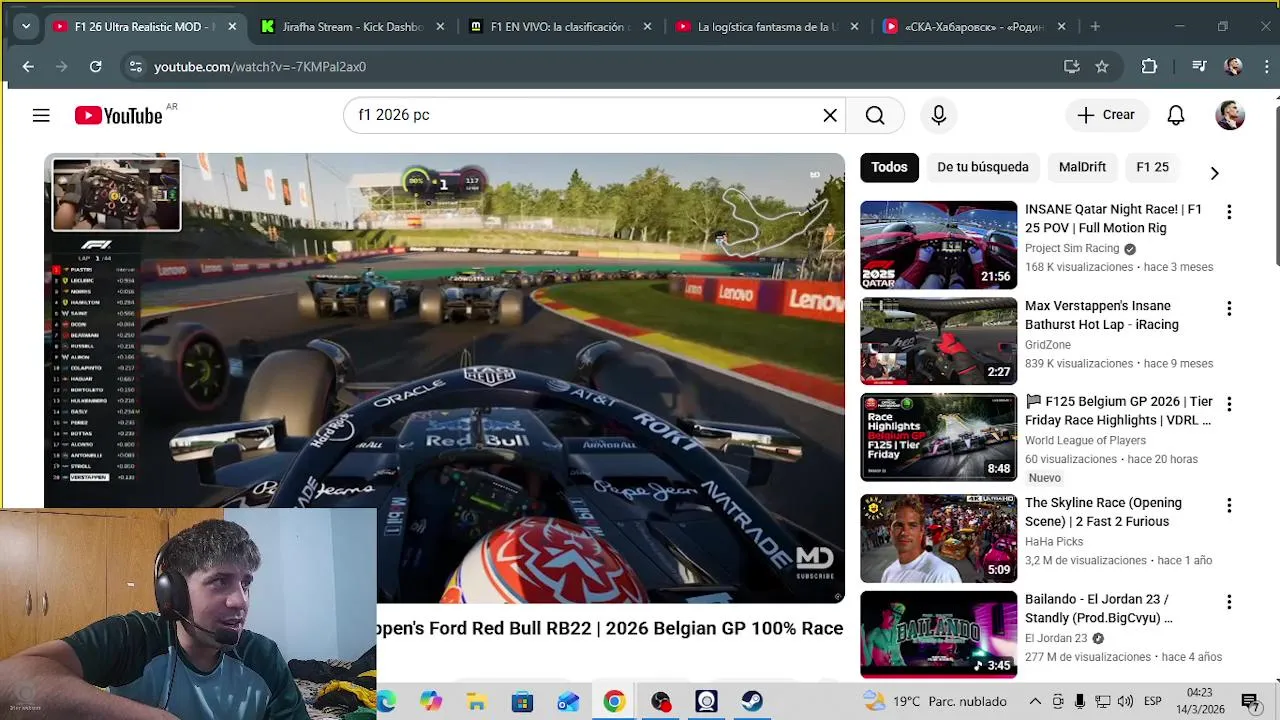The image size is (1280, 720).
Task: Open Chrome extensions puzzle icon
Action: pyautogui.click(x=1149, y=66)
